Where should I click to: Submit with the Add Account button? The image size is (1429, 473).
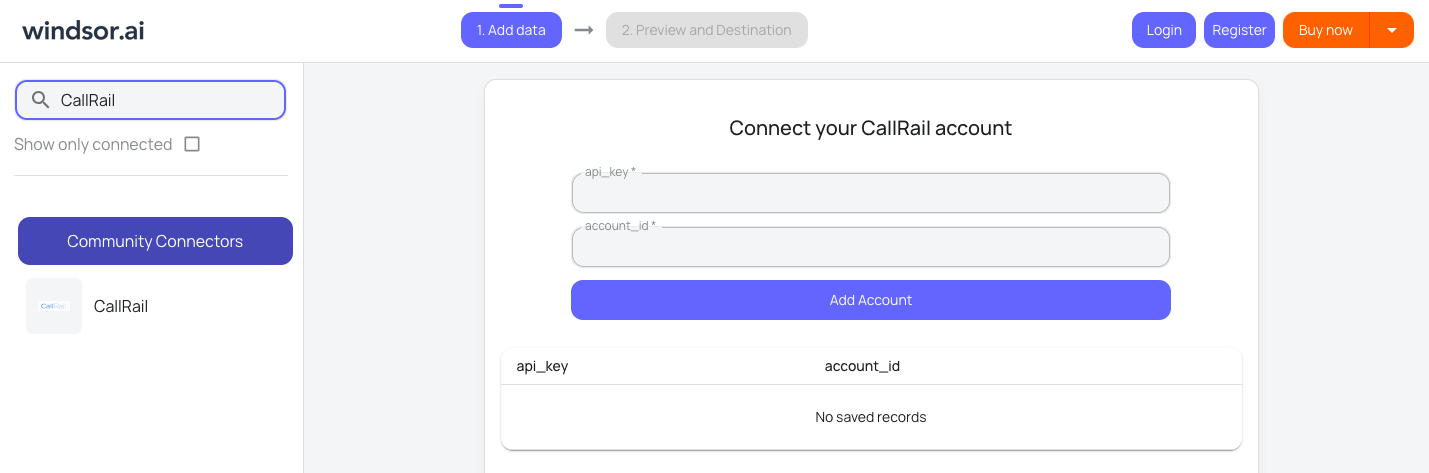pos(870,300)
